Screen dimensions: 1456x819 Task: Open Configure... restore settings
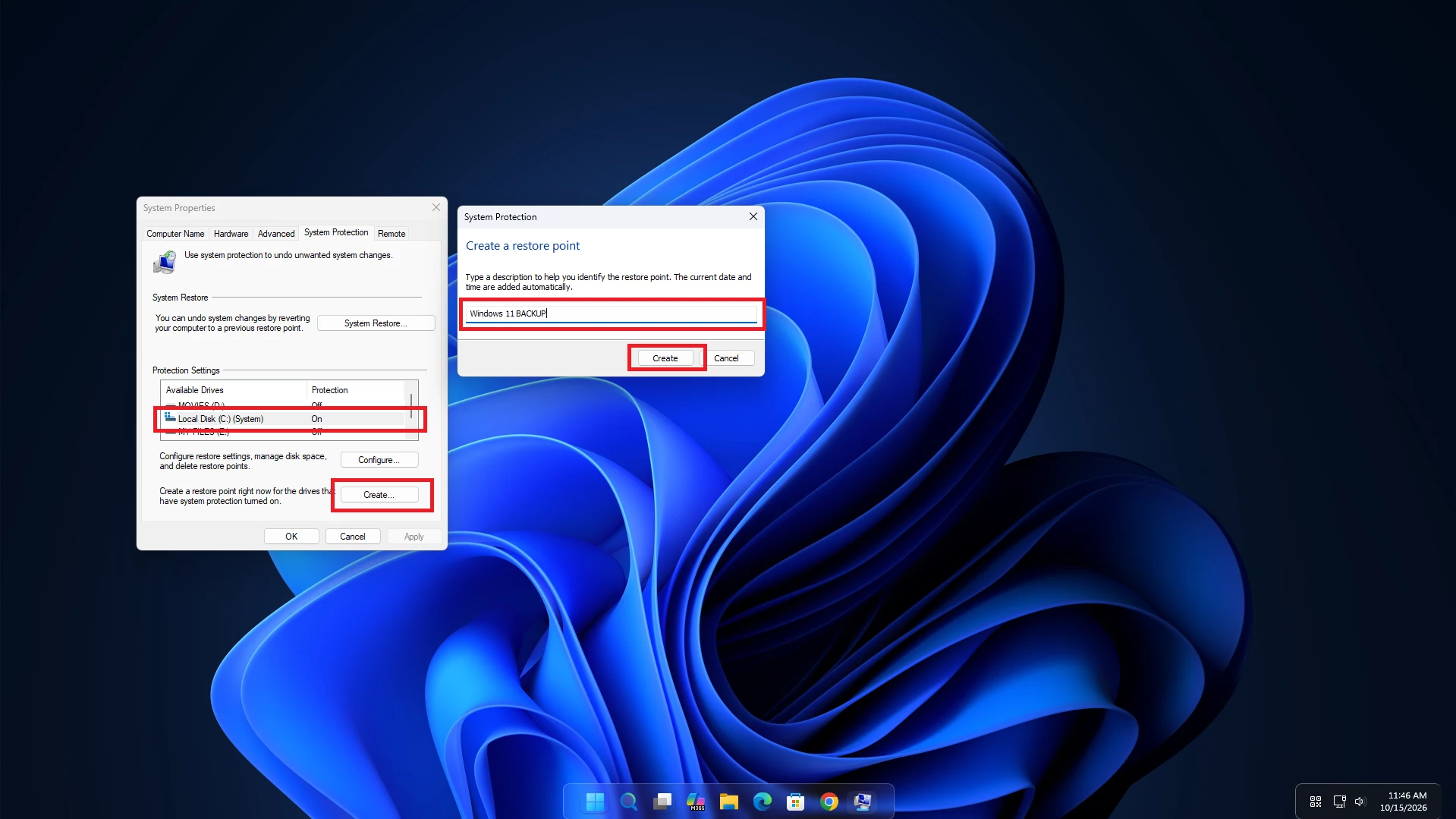pyautogui.click(x=379, y=460)
